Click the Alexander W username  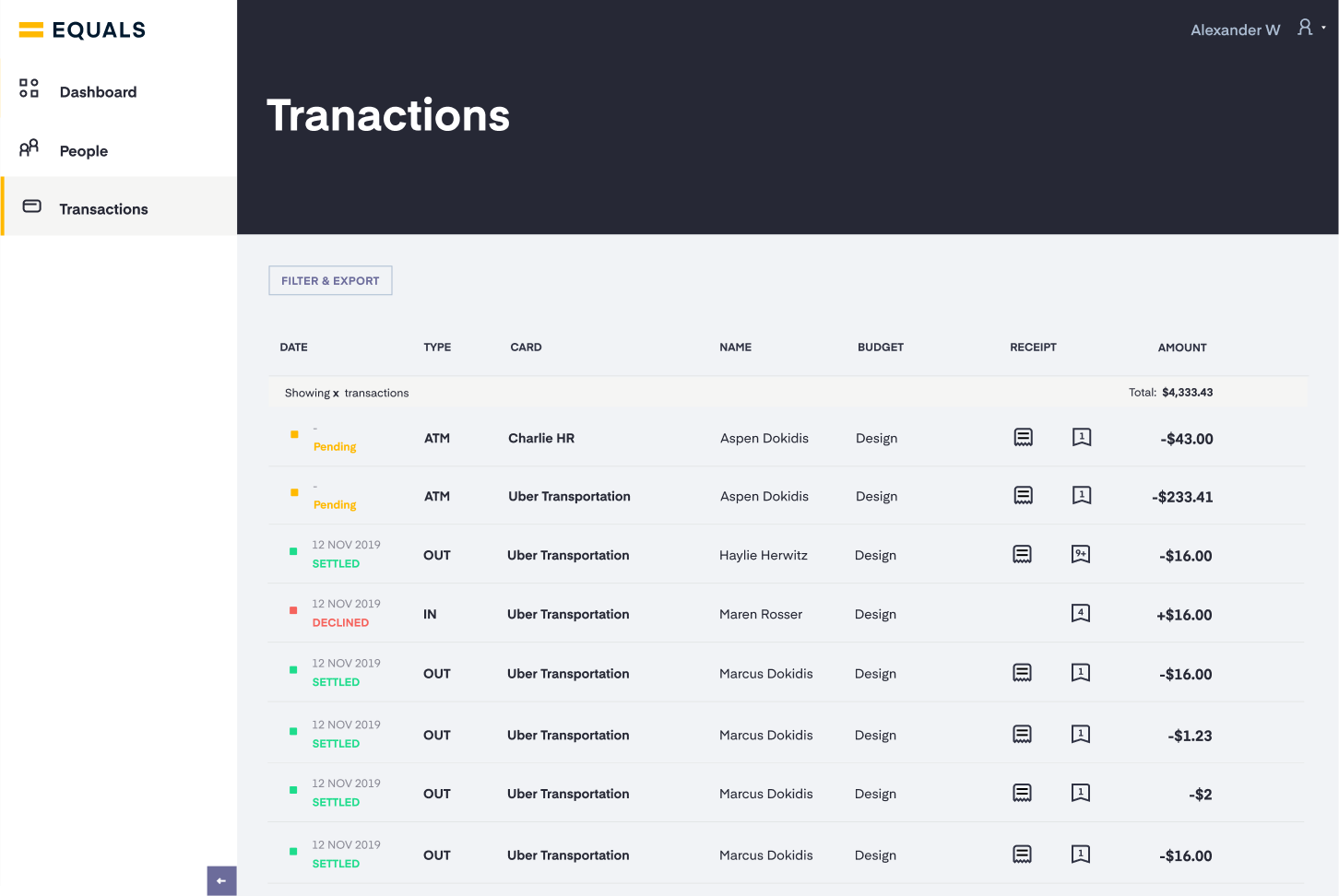click(x=1236, y=29)
